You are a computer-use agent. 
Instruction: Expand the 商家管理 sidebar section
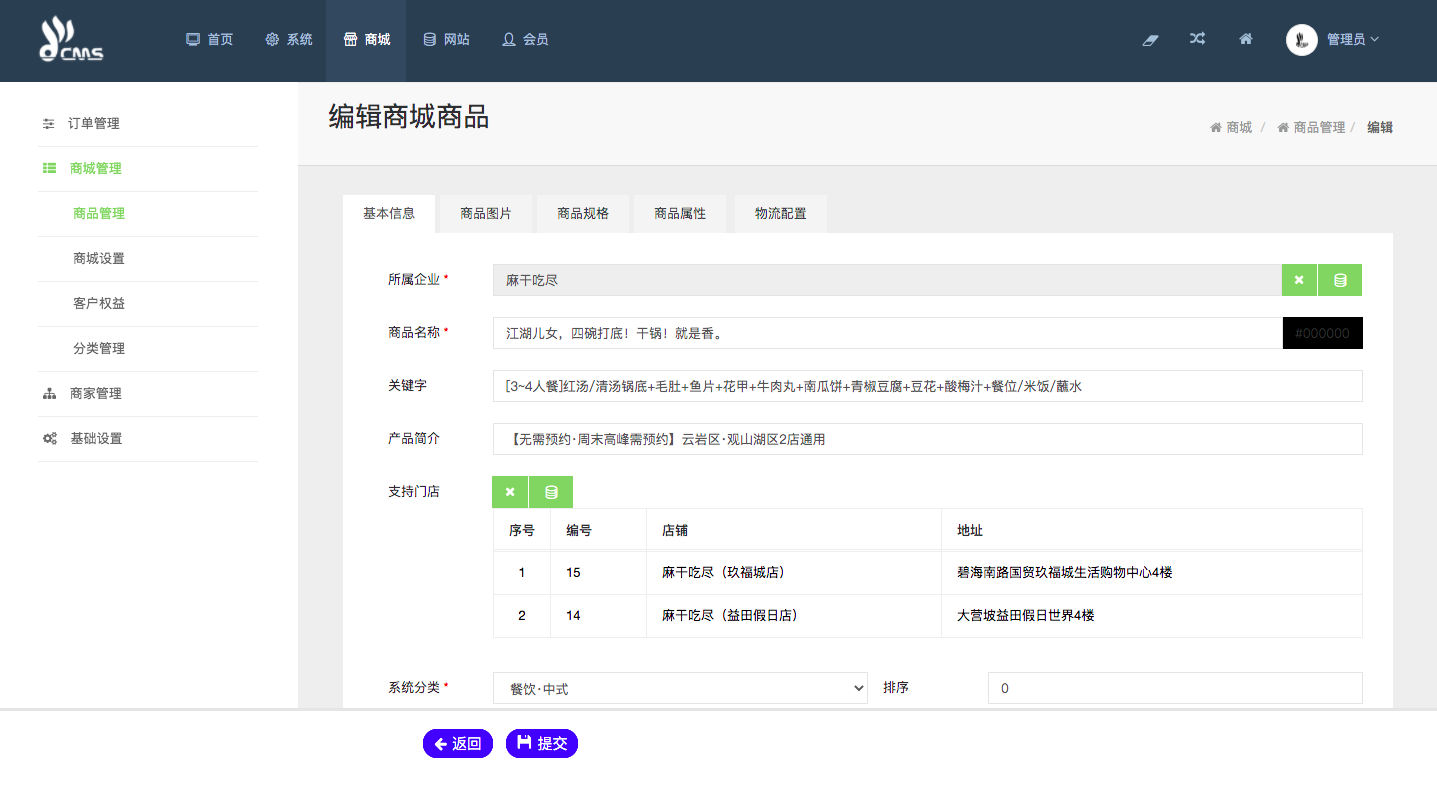point(95,393)
